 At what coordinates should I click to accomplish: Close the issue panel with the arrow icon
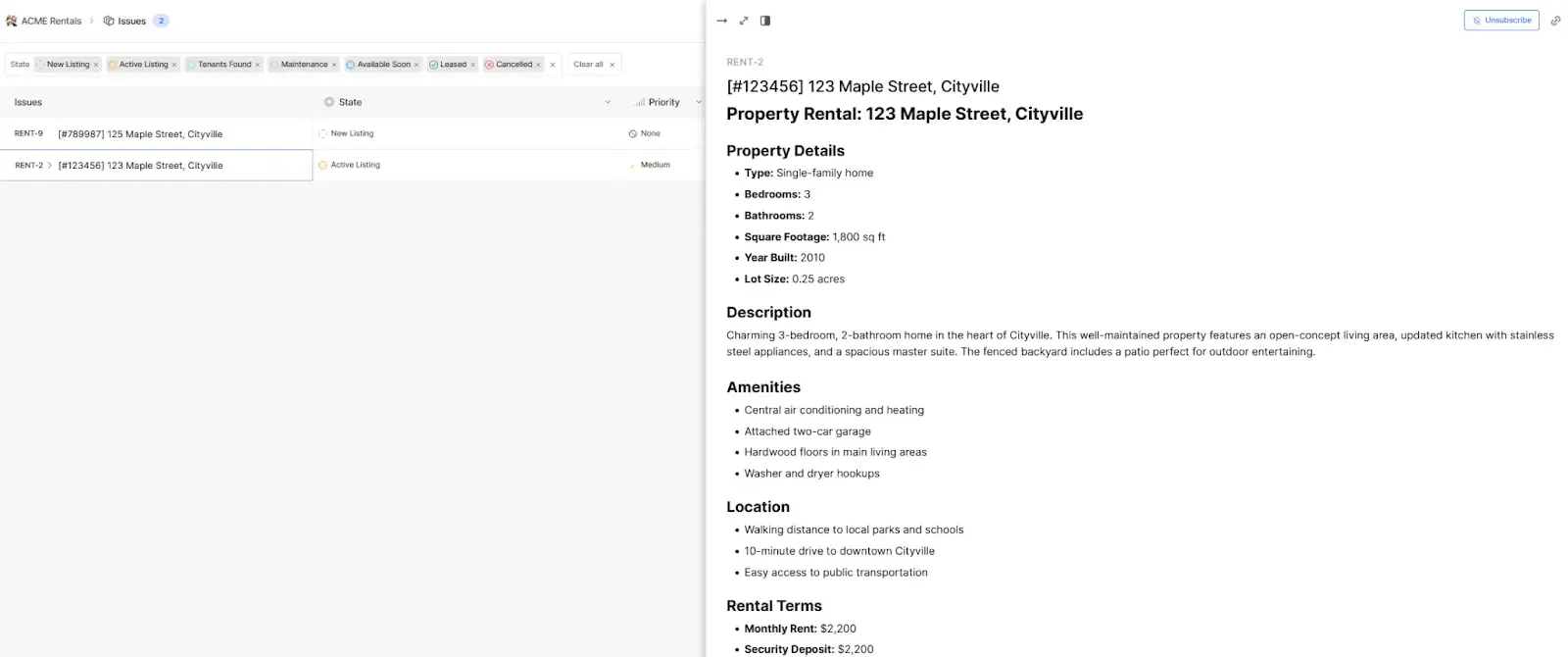tap(721, 21)
